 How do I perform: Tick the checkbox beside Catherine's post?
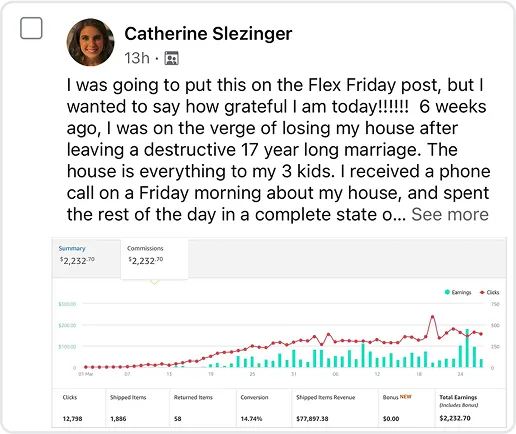click(31, 28)
